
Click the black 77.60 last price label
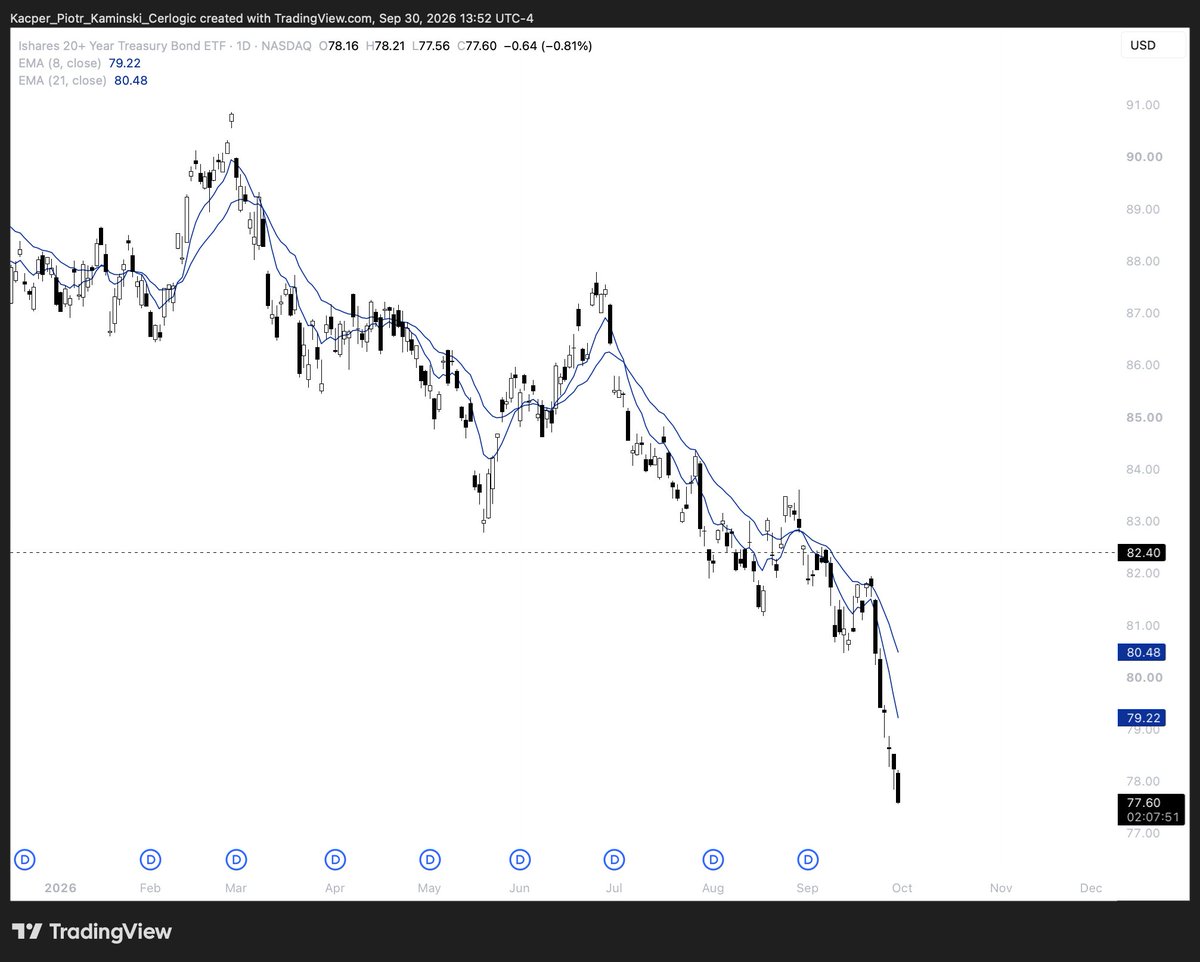pyautogui.click(x=1143, y=802)
